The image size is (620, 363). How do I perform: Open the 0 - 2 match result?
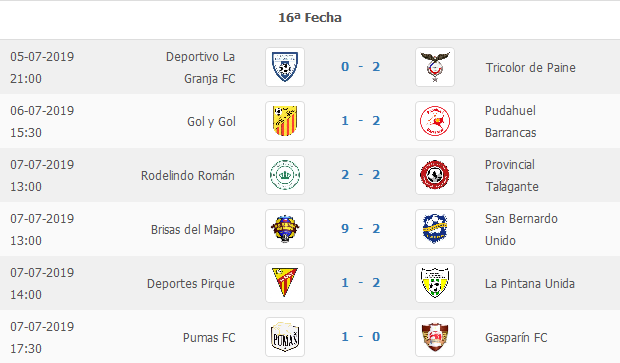pos(361,67)
